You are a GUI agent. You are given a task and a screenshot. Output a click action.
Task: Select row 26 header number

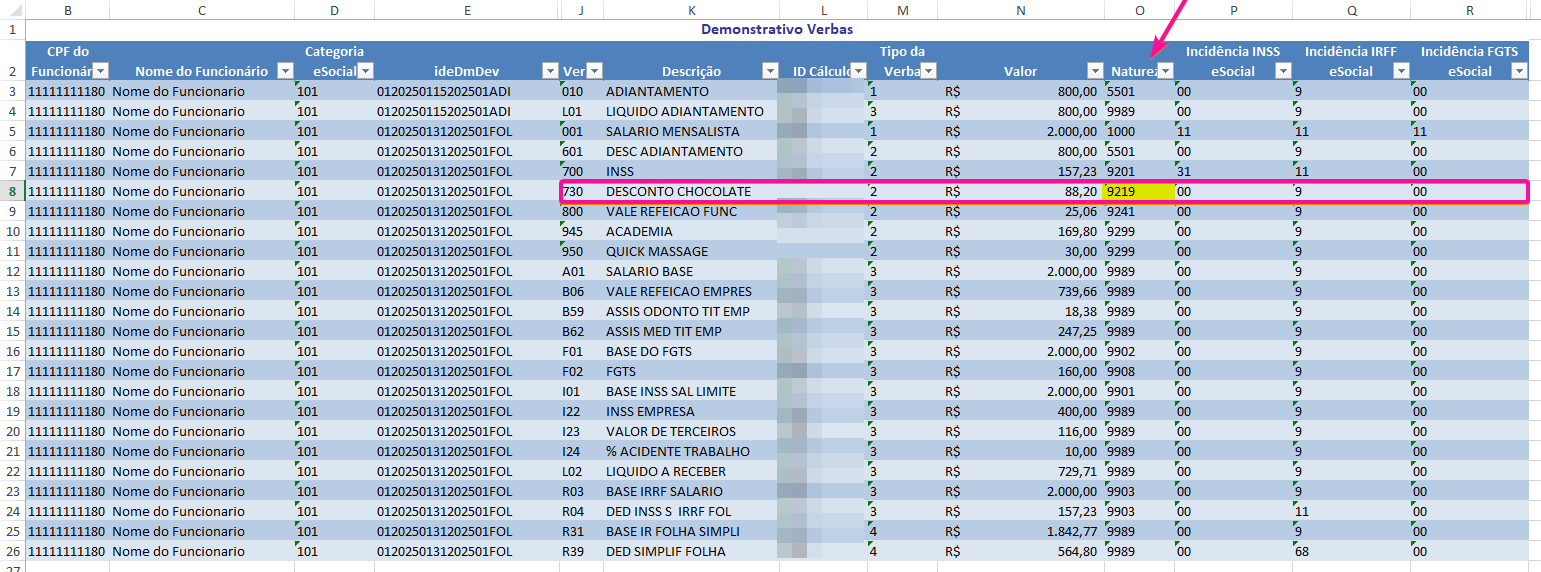12,551
